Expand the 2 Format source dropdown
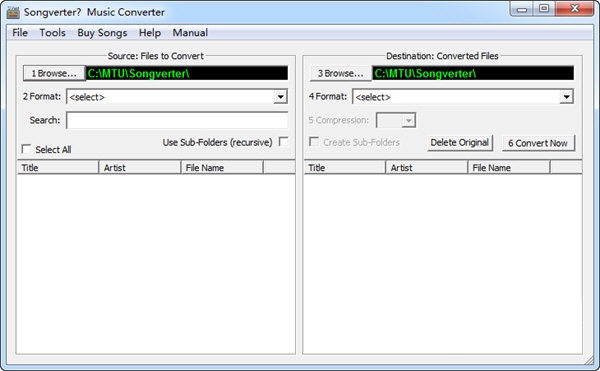Viewport: 600px width, 371px height. [280, 97]
